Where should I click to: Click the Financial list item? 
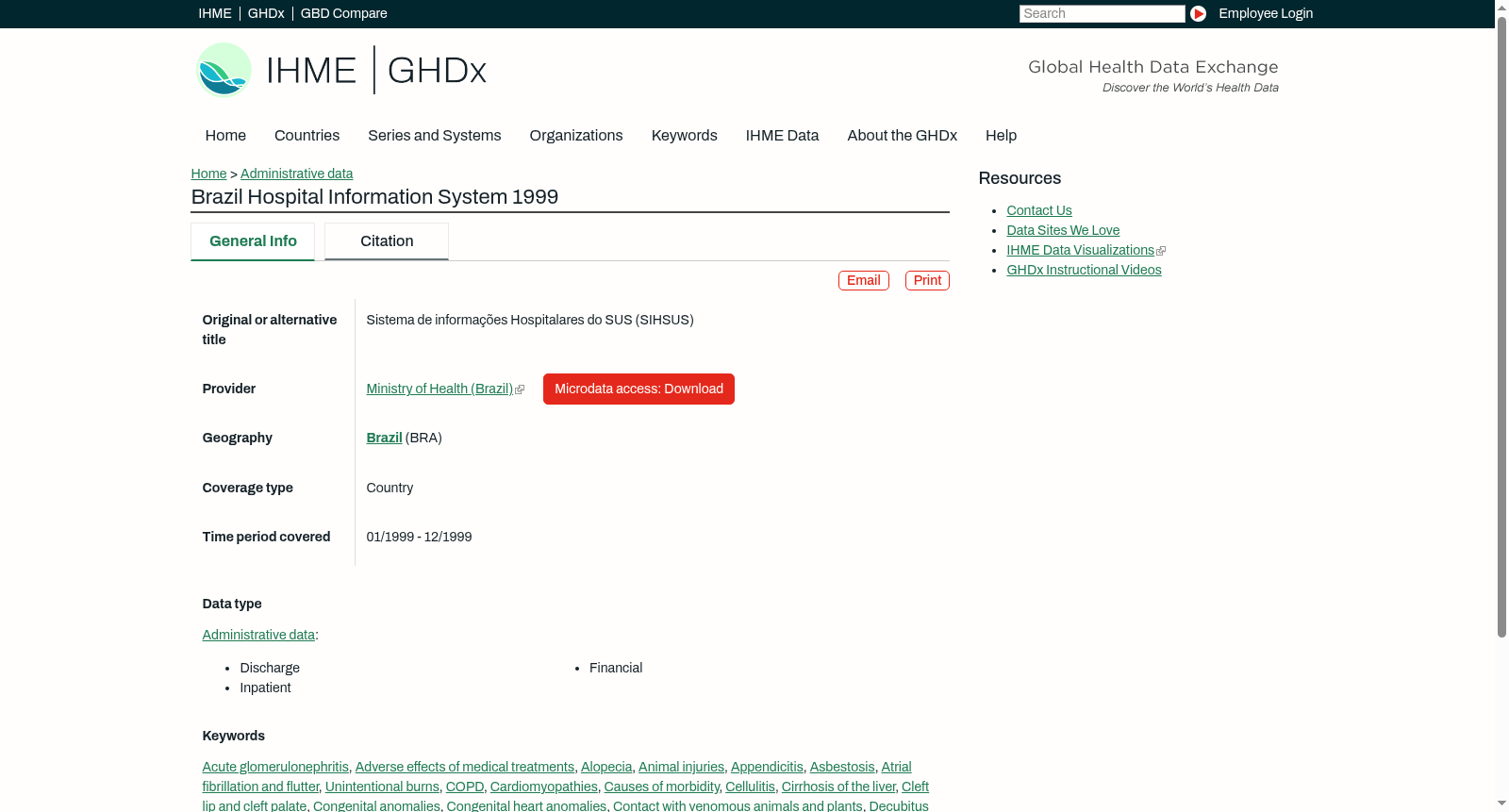pyautogui.click(x=616, y=668)
